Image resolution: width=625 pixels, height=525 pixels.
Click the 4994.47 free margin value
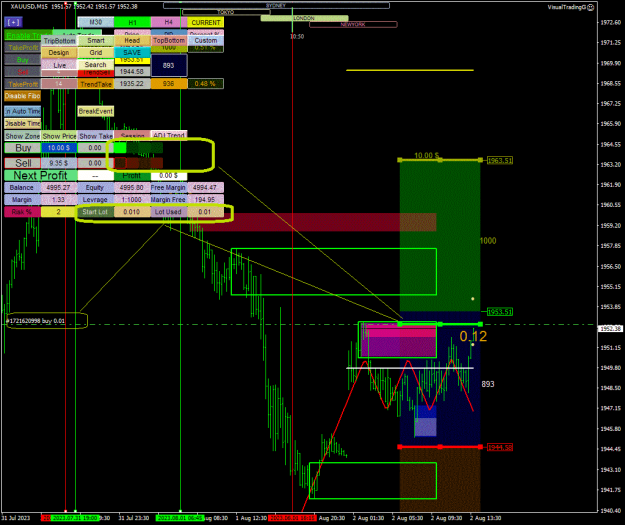coord(206,187)
